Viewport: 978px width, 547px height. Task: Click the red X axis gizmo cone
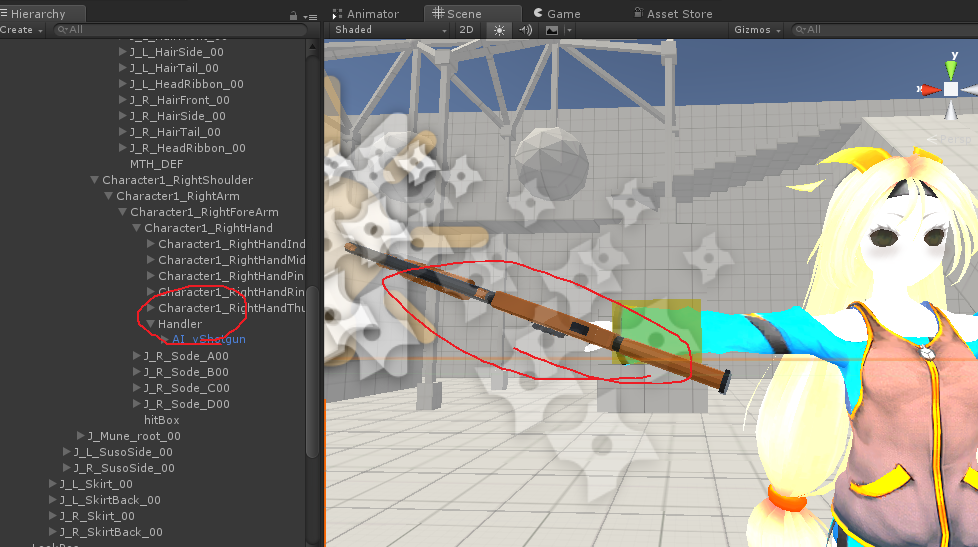pyautogui.click(x=930, y=90)
